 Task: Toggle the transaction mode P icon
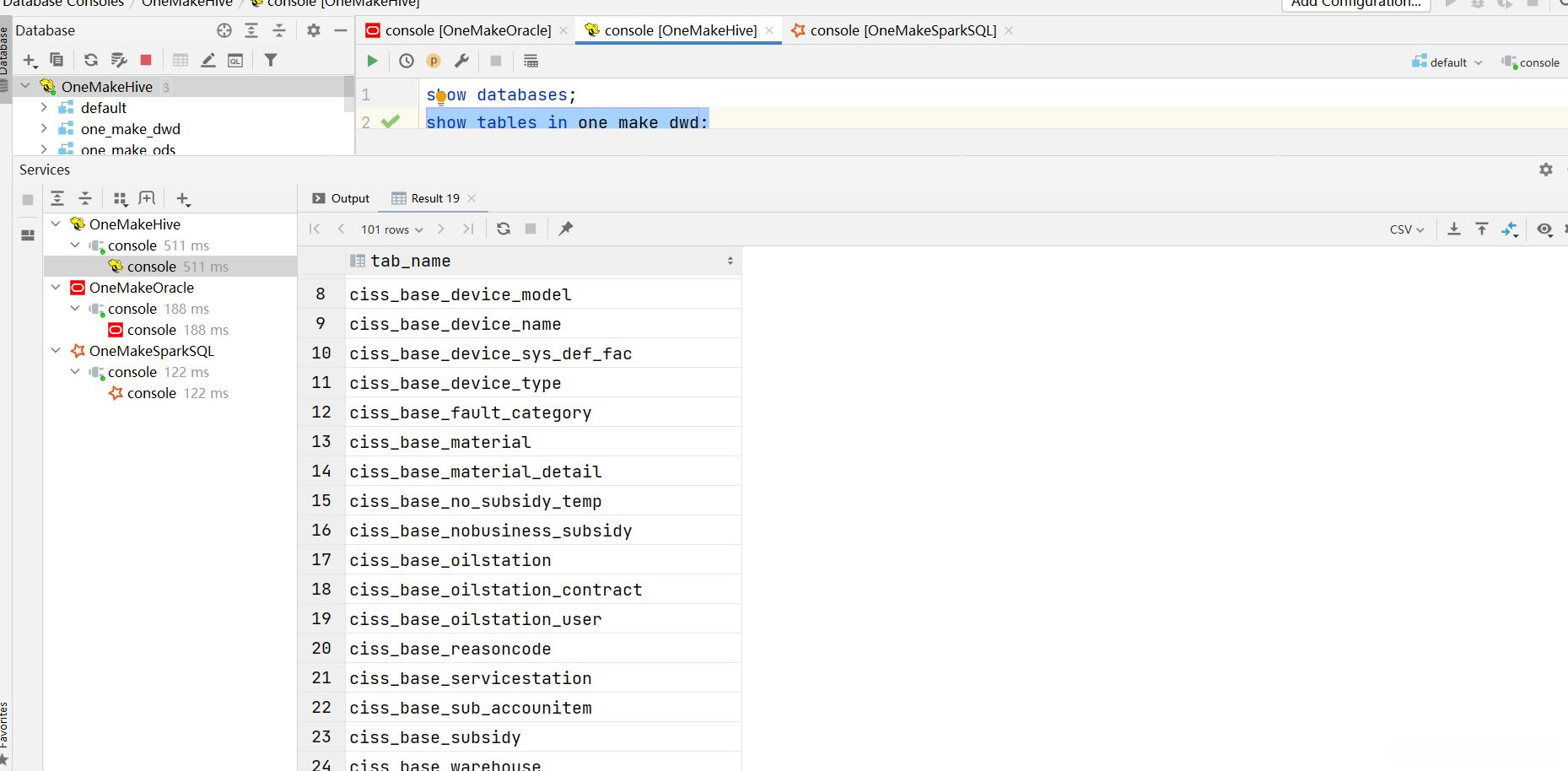click(x=434, y=61)
